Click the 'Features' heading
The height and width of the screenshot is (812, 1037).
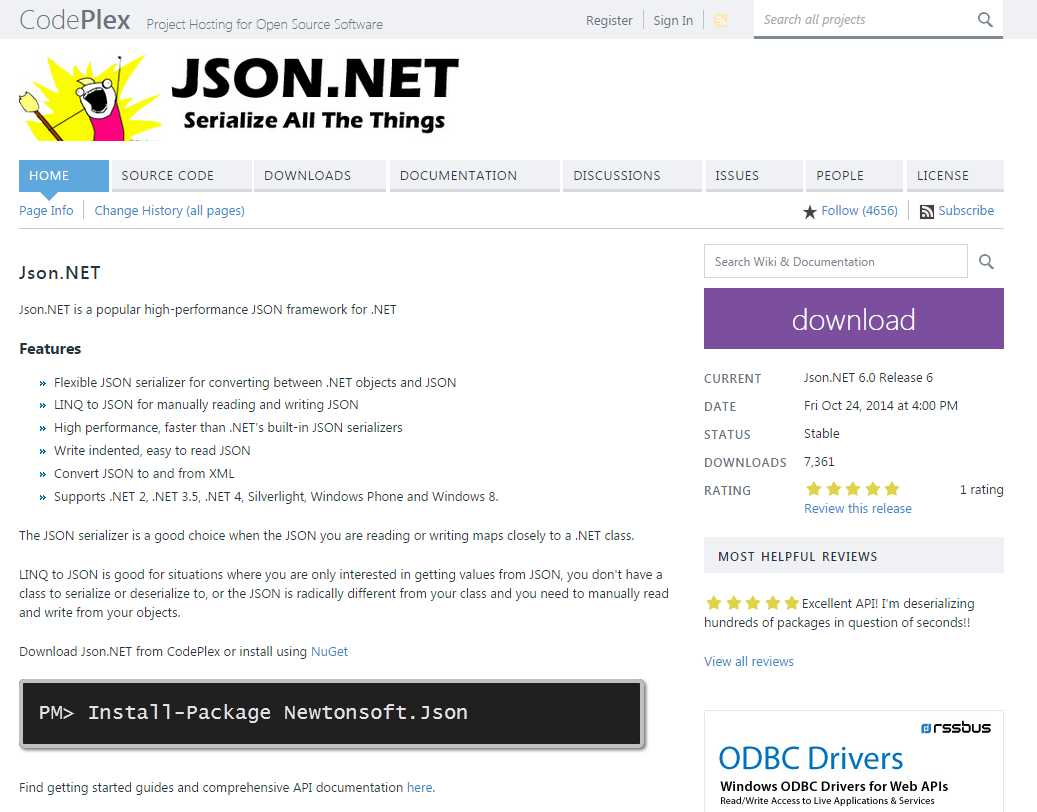[50, 348]
